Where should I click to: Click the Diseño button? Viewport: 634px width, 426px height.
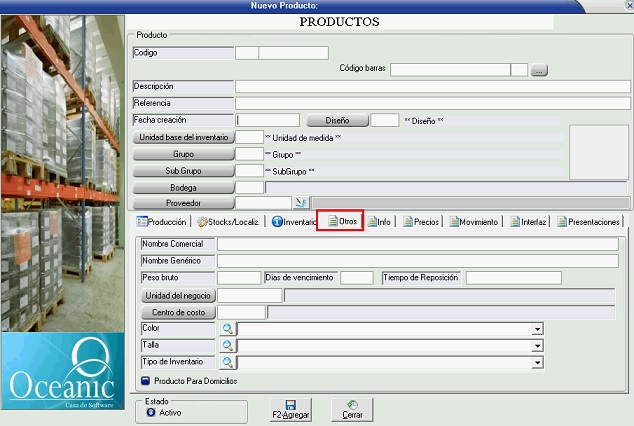[x=337, y=120]
